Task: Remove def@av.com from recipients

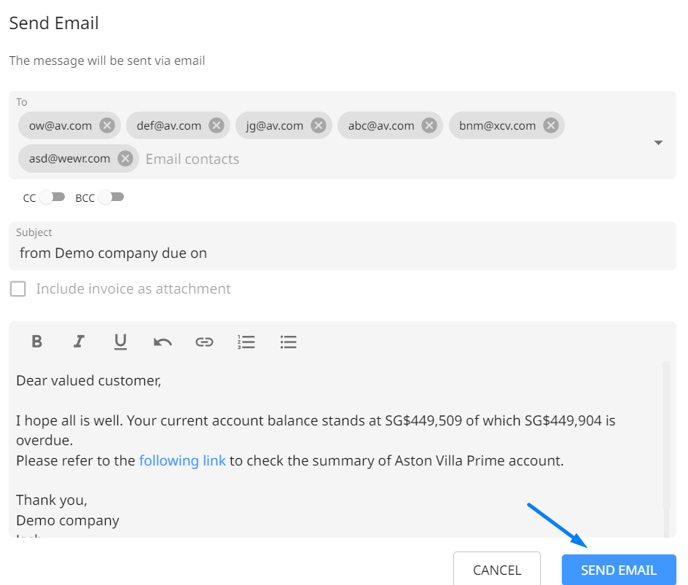Action: (216, 126)
